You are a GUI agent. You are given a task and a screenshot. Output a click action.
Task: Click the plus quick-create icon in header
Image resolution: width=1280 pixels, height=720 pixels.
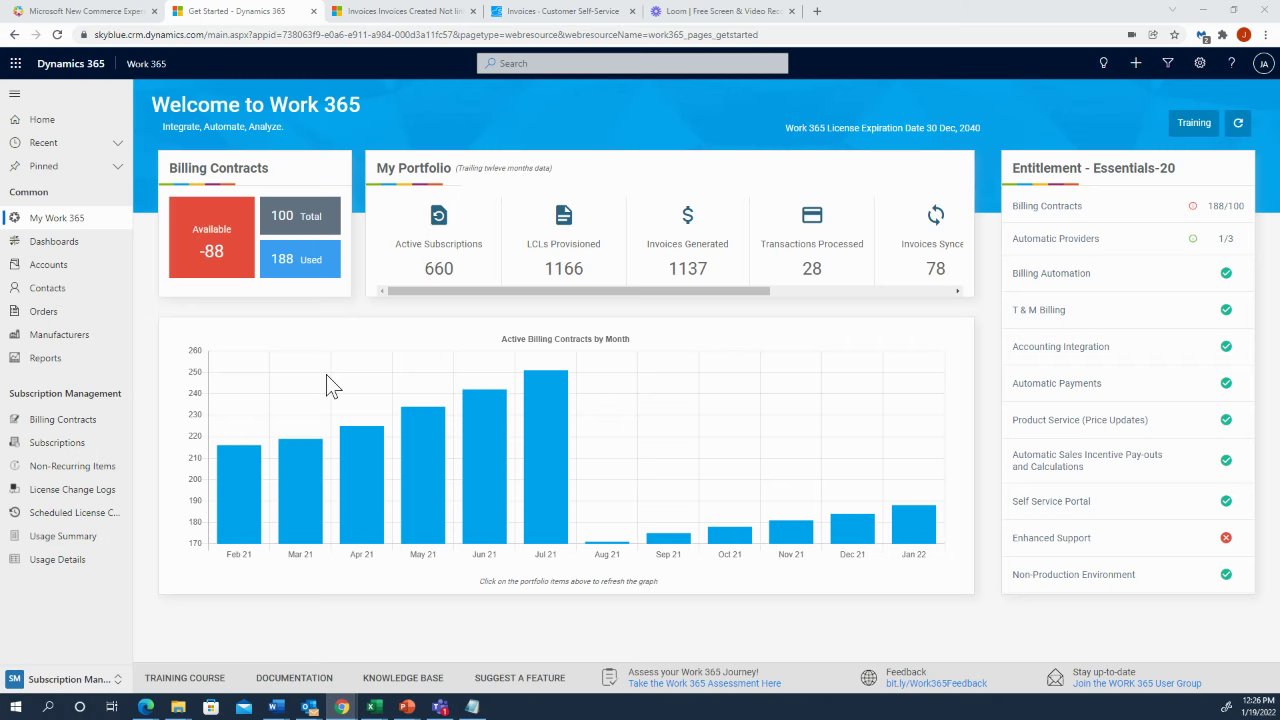[x=1135, y=63]
